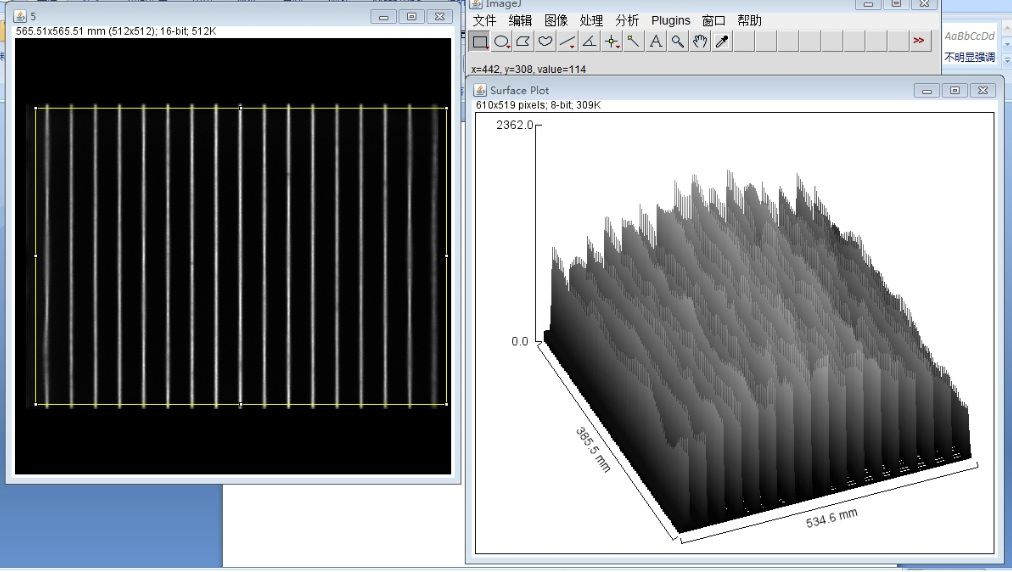The height and width of the screenshot is (572, 1012).
Task: Open the 图像 menu
Action: [x=556, y=20]
